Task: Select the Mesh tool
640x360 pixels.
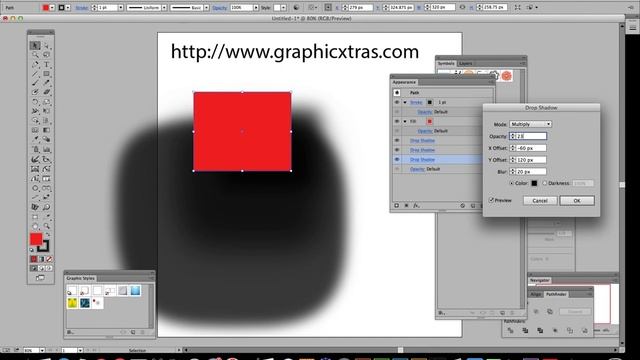Action: (35, 130)
